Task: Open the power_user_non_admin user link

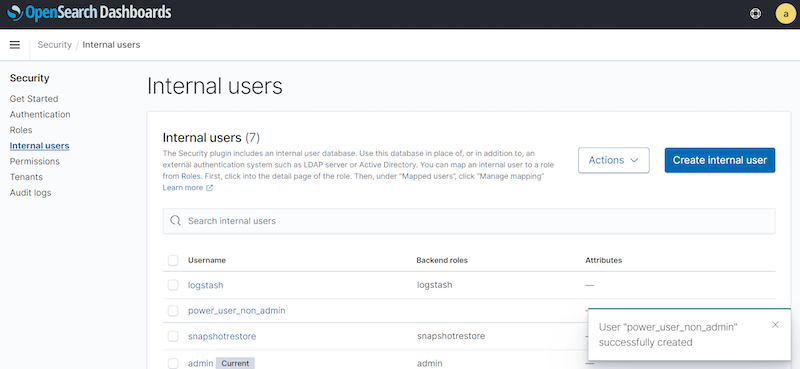Action: tap(237, 310)
